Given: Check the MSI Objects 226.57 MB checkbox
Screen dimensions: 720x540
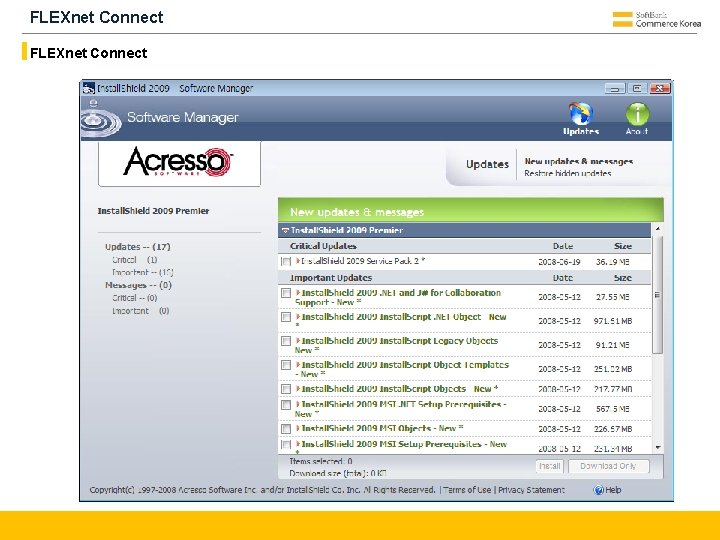Looking at the screenshot, I should [x=286, y=428].
